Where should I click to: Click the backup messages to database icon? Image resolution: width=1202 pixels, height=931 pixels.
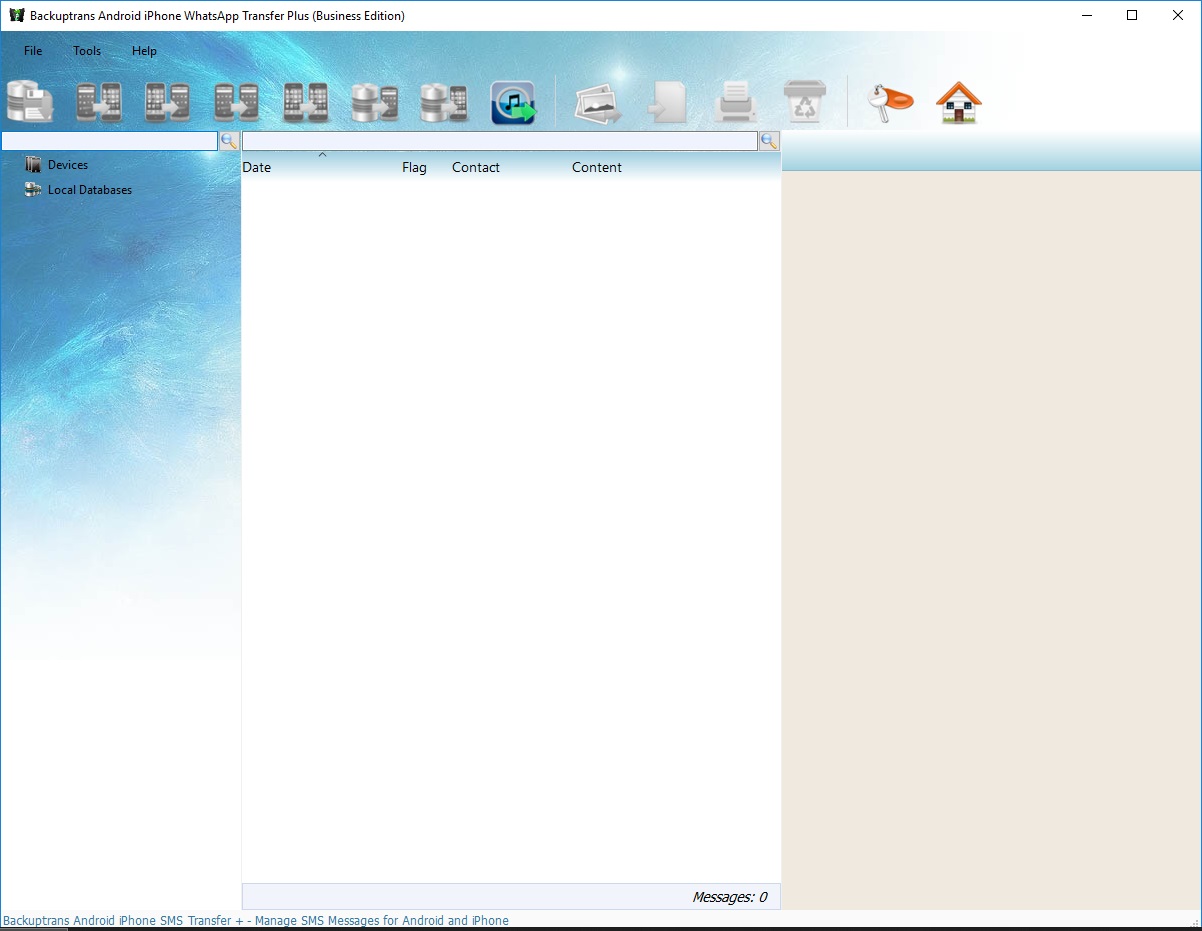(x=31, y=103)
